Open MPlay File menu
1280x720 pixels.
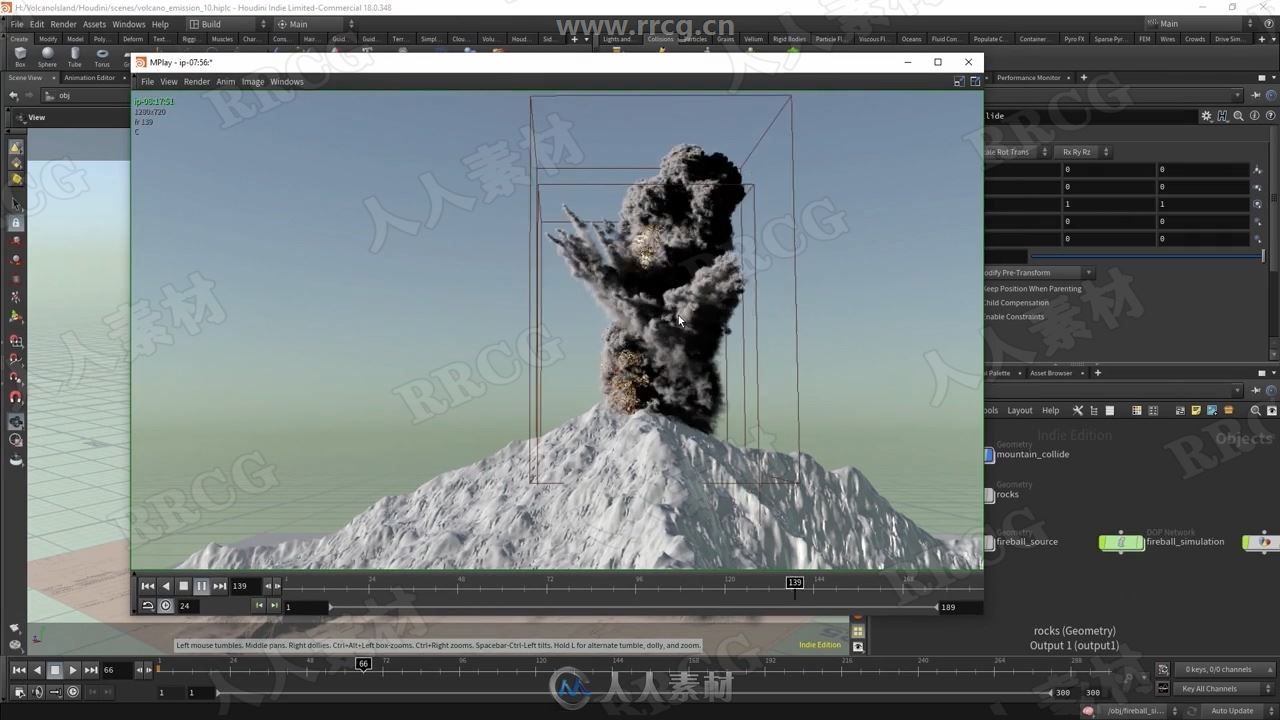[x=147, y=82]
